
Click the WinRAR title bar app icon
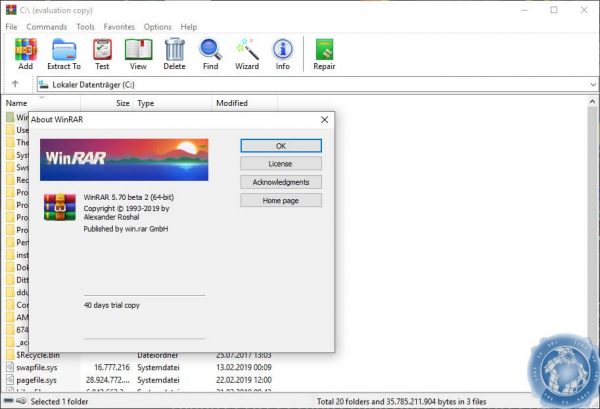point(11,10)
